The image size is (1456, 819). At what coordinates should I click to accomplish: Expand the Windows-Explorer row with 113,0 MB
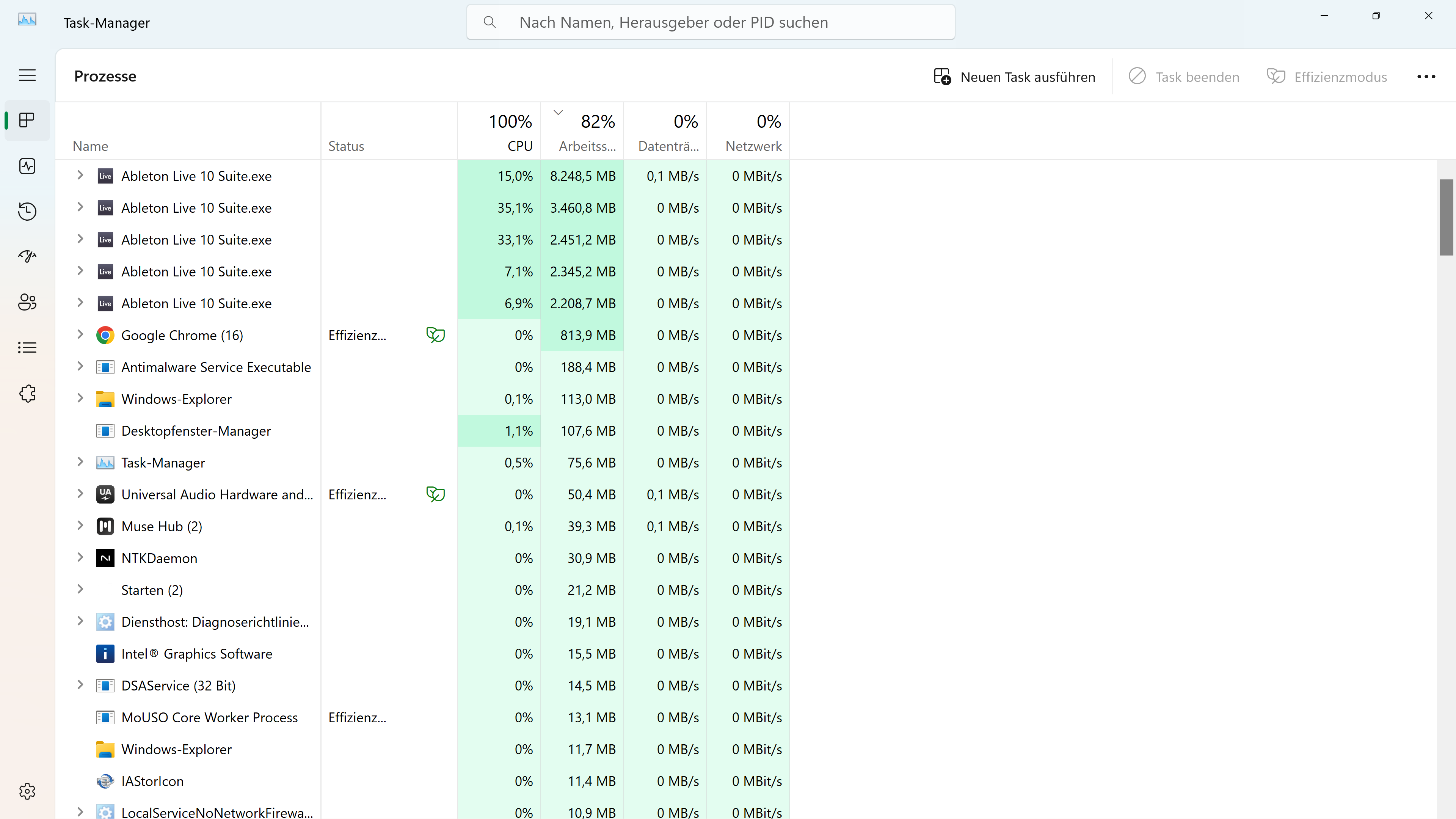tap(80, 399)
